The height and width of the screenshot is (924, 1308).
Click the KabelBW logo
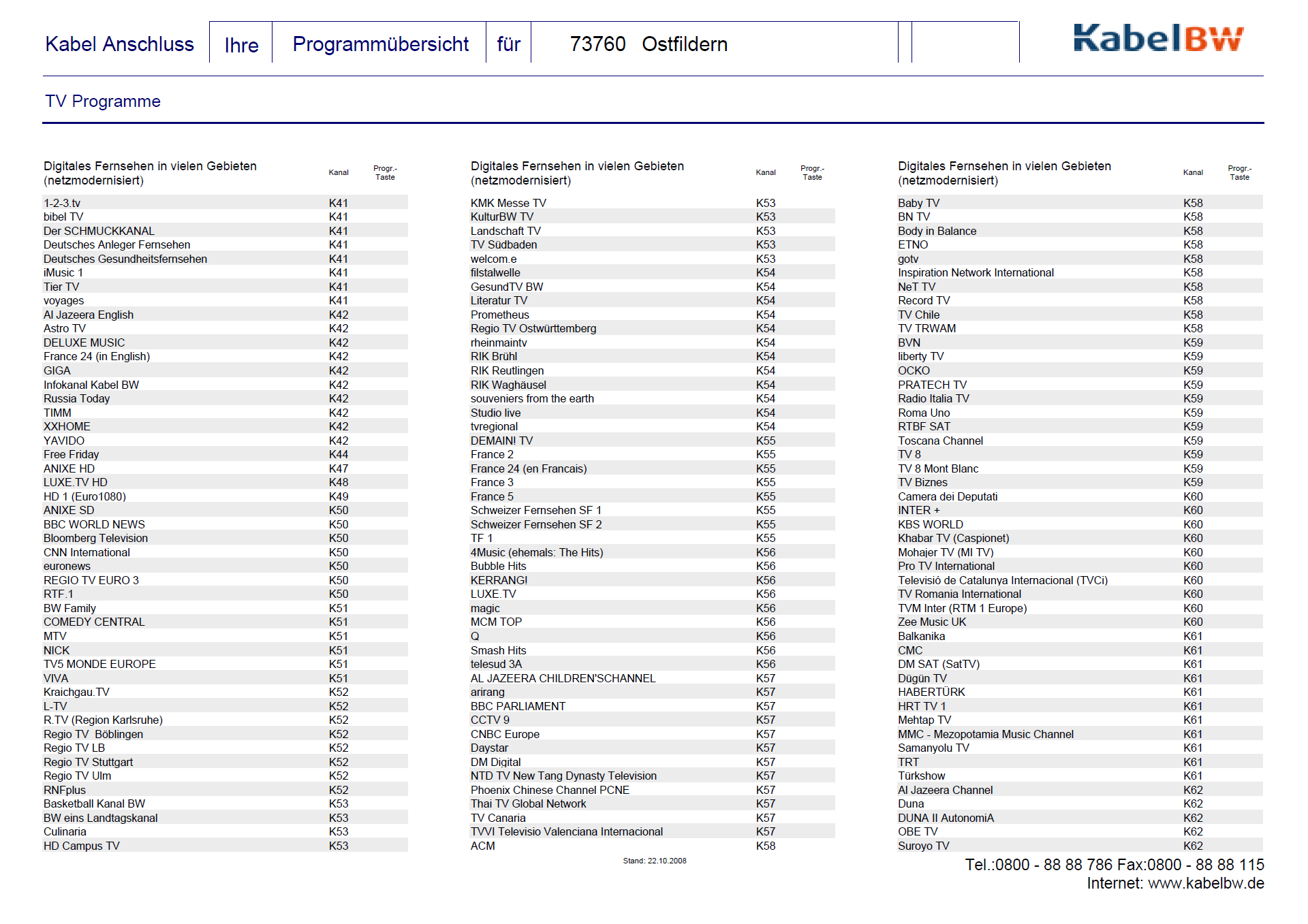1158,39
